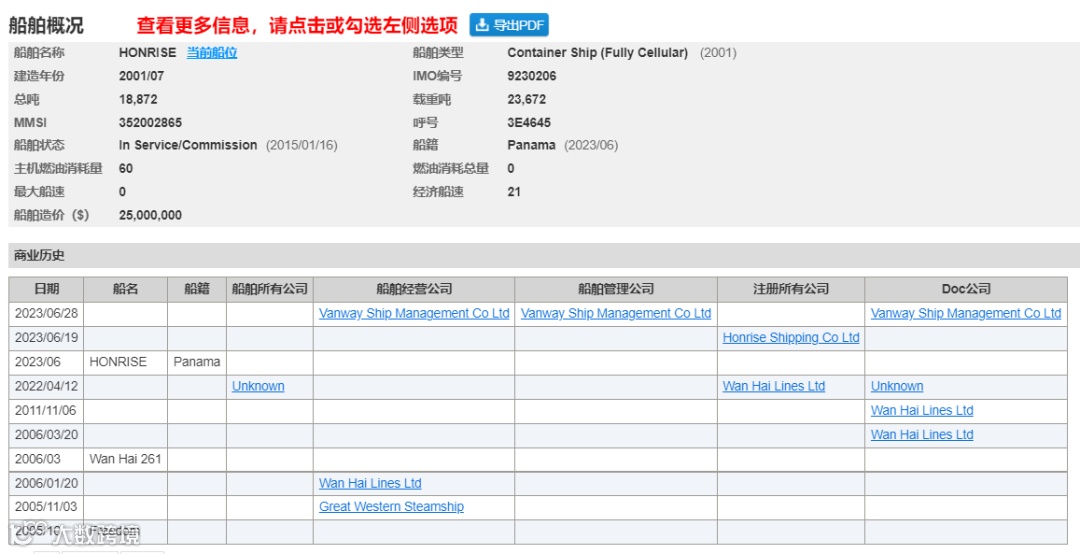The image size is (1080, 554).
Task: Select the 2006/03/20 date cell
Action: tap(46, 435)
